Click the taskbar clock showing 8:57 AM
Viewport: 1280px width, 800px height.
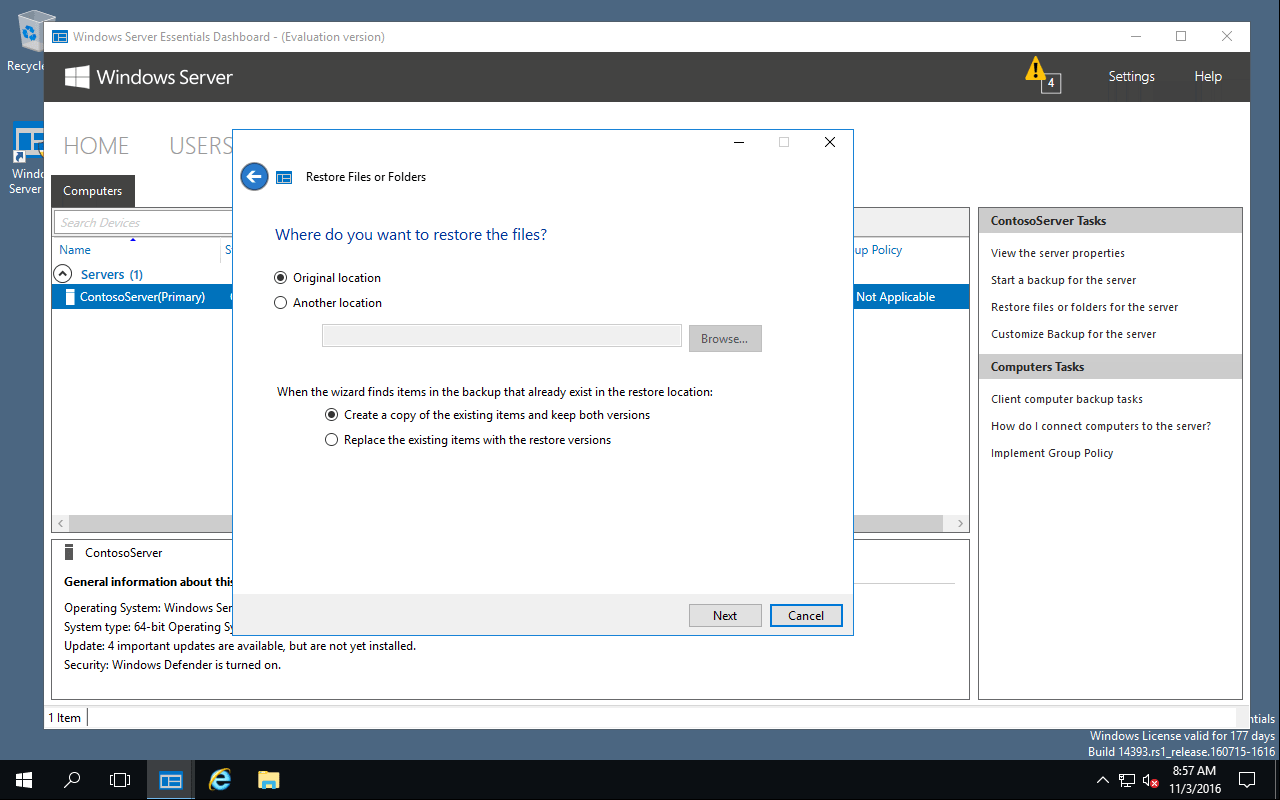tap(1194, 780)
